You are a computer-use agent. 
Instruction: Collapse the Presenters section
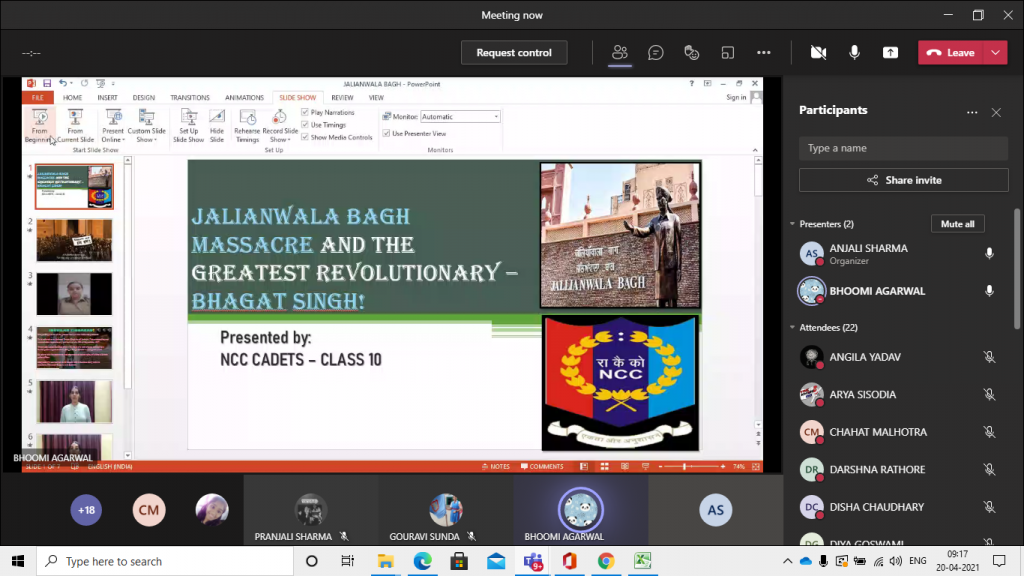click(x=793, y=224)
